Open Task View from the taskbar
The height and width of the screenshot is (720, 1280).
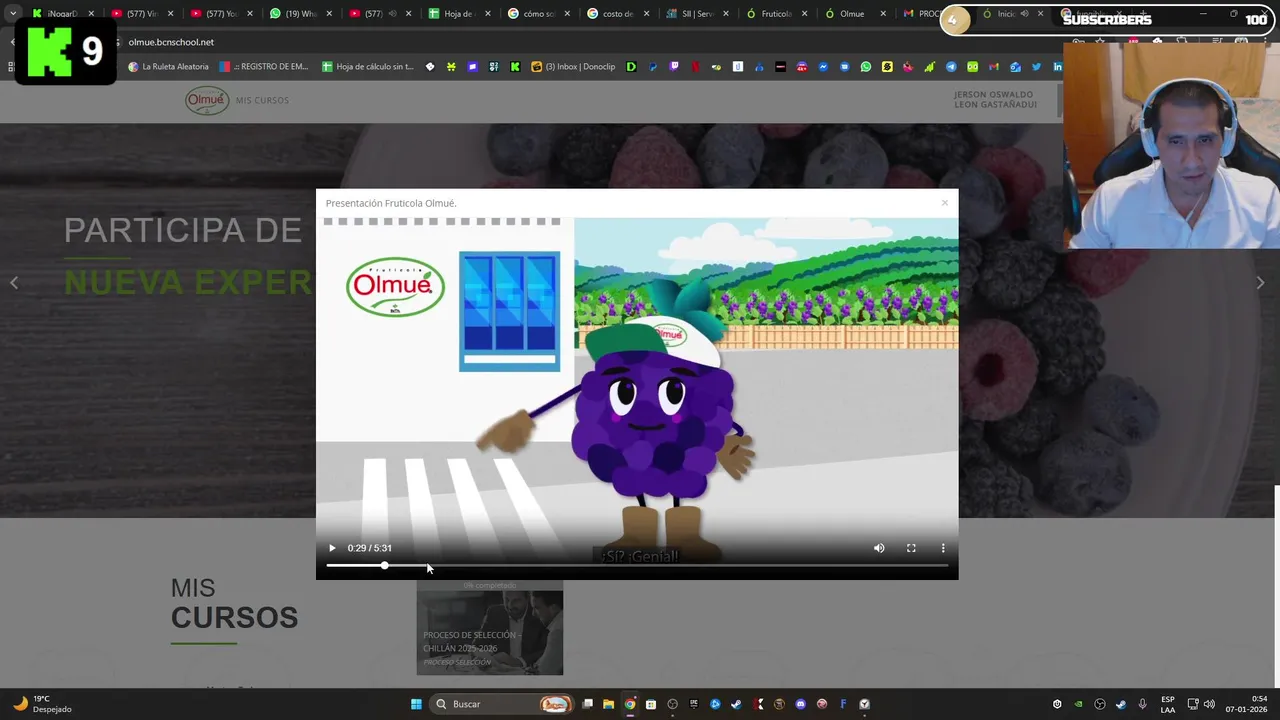(x=588, y=704)
